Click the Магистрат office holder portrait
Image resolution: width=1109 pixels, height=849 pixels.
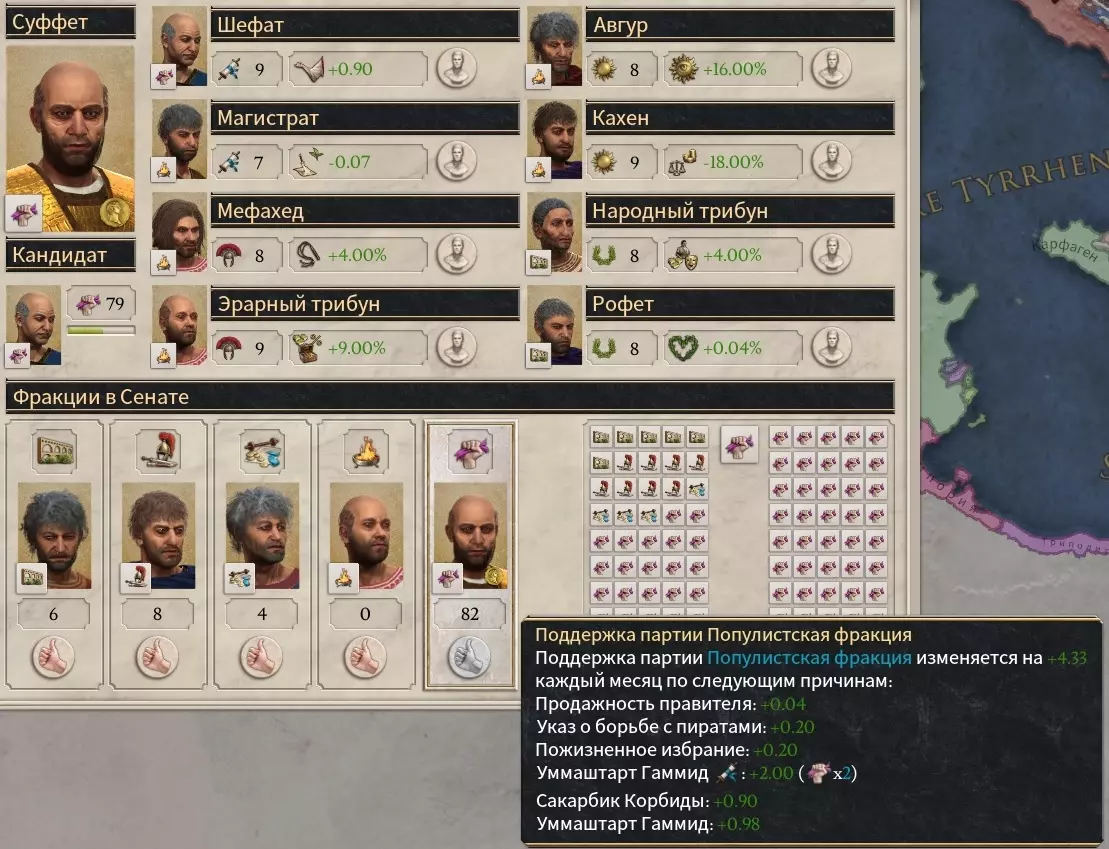coord(179,139)
